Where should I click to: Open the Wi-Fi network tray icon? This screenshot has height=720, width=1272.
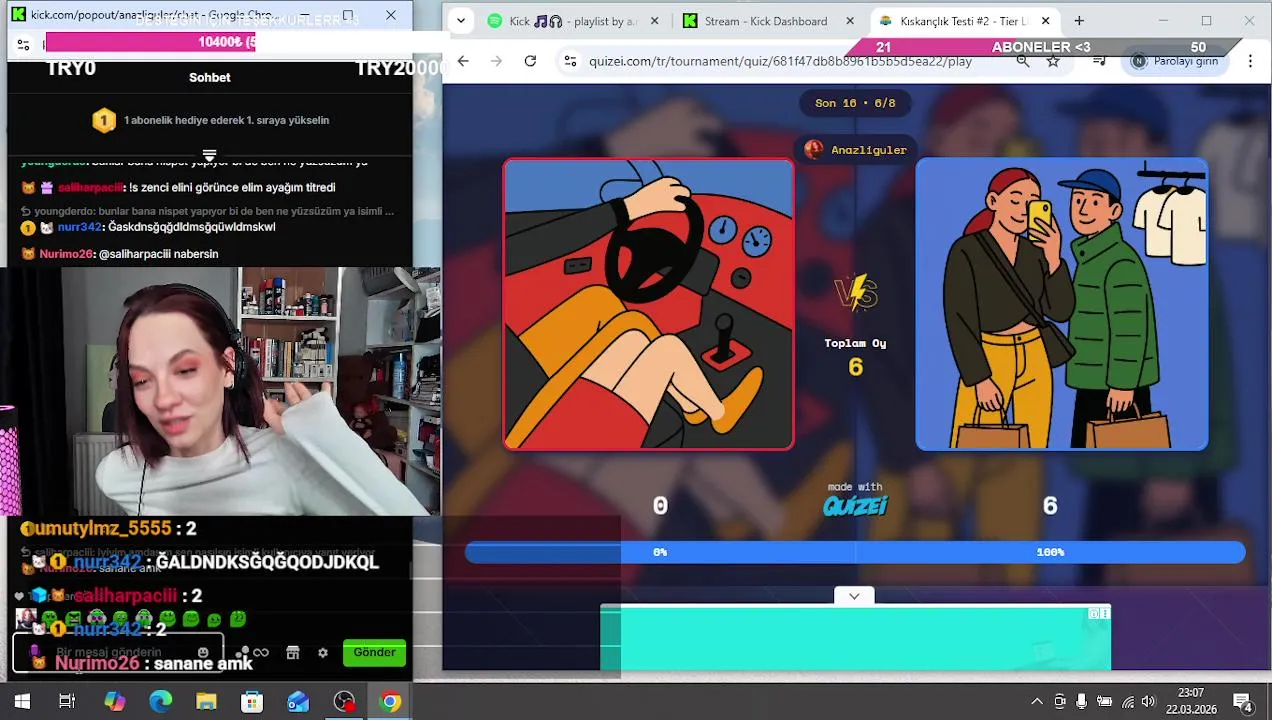1128,702
